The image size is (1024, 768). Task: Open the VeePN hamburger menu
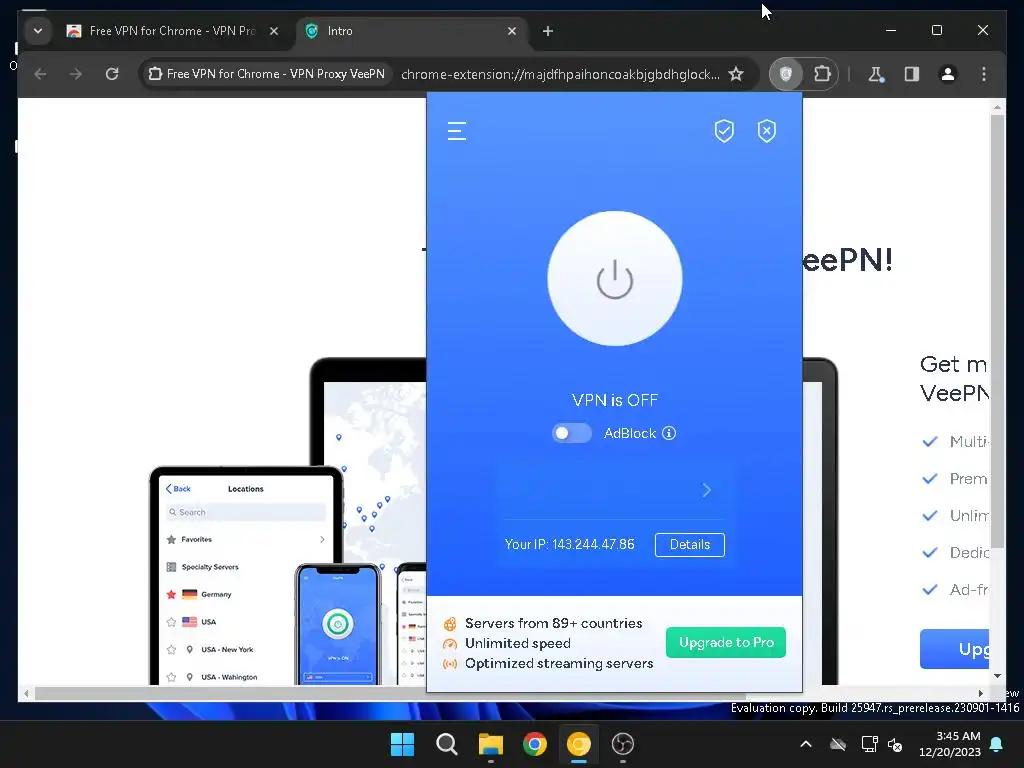click(456, 131)
